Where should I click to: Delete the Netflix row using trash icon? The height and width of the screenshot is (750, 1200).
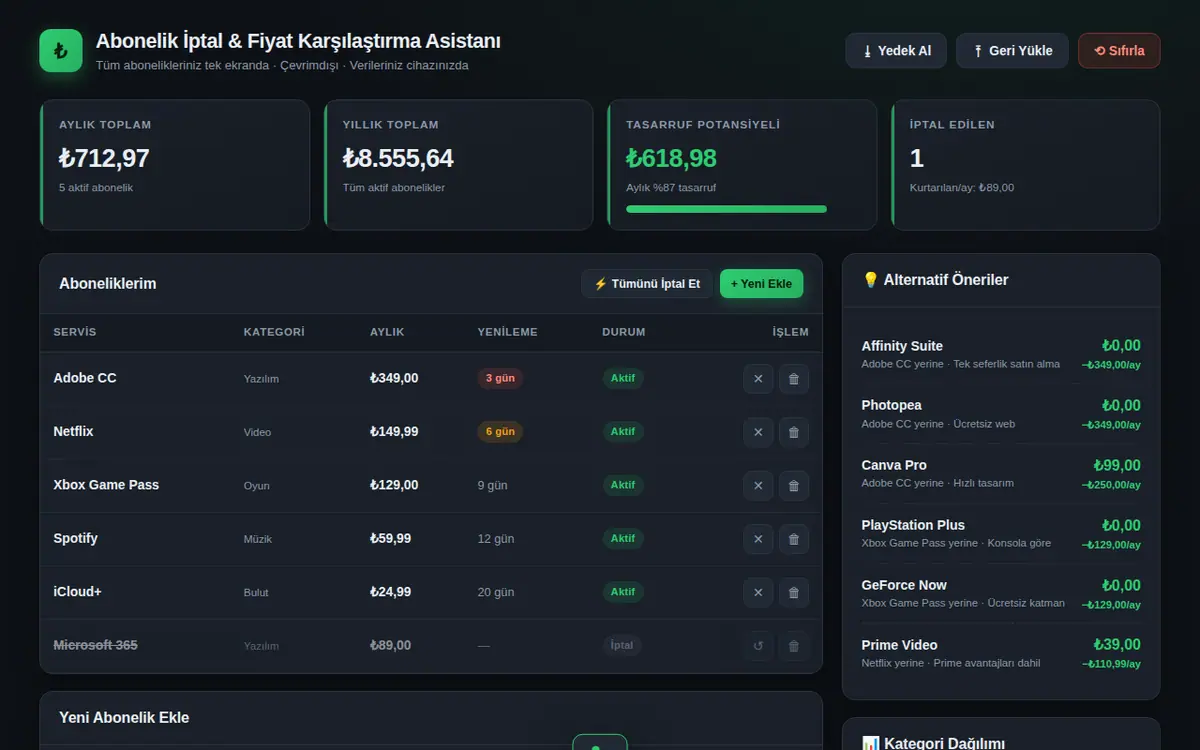tap(794, 432)
